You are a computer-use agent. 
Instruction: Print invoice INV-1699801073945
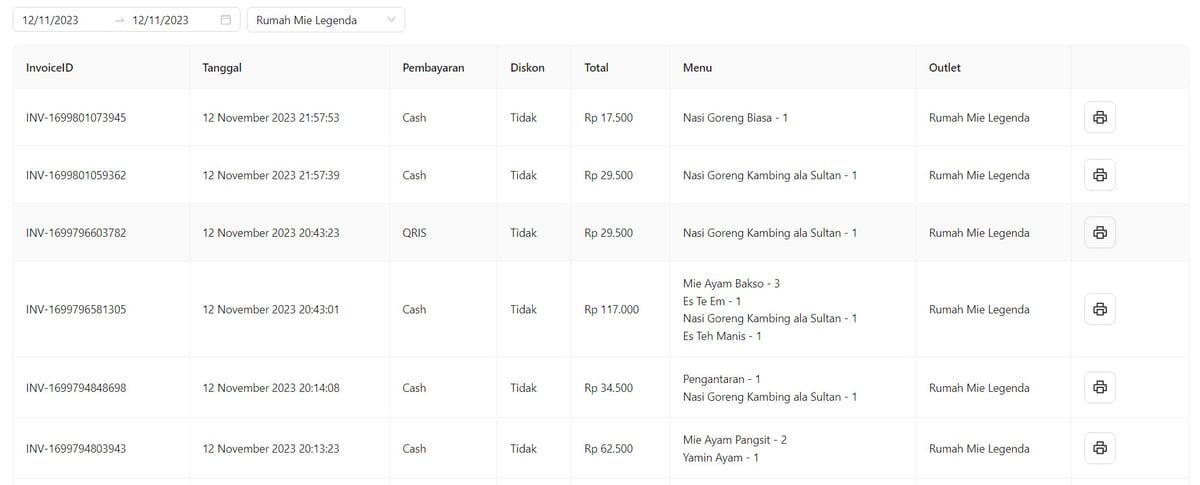[1099, 118]
